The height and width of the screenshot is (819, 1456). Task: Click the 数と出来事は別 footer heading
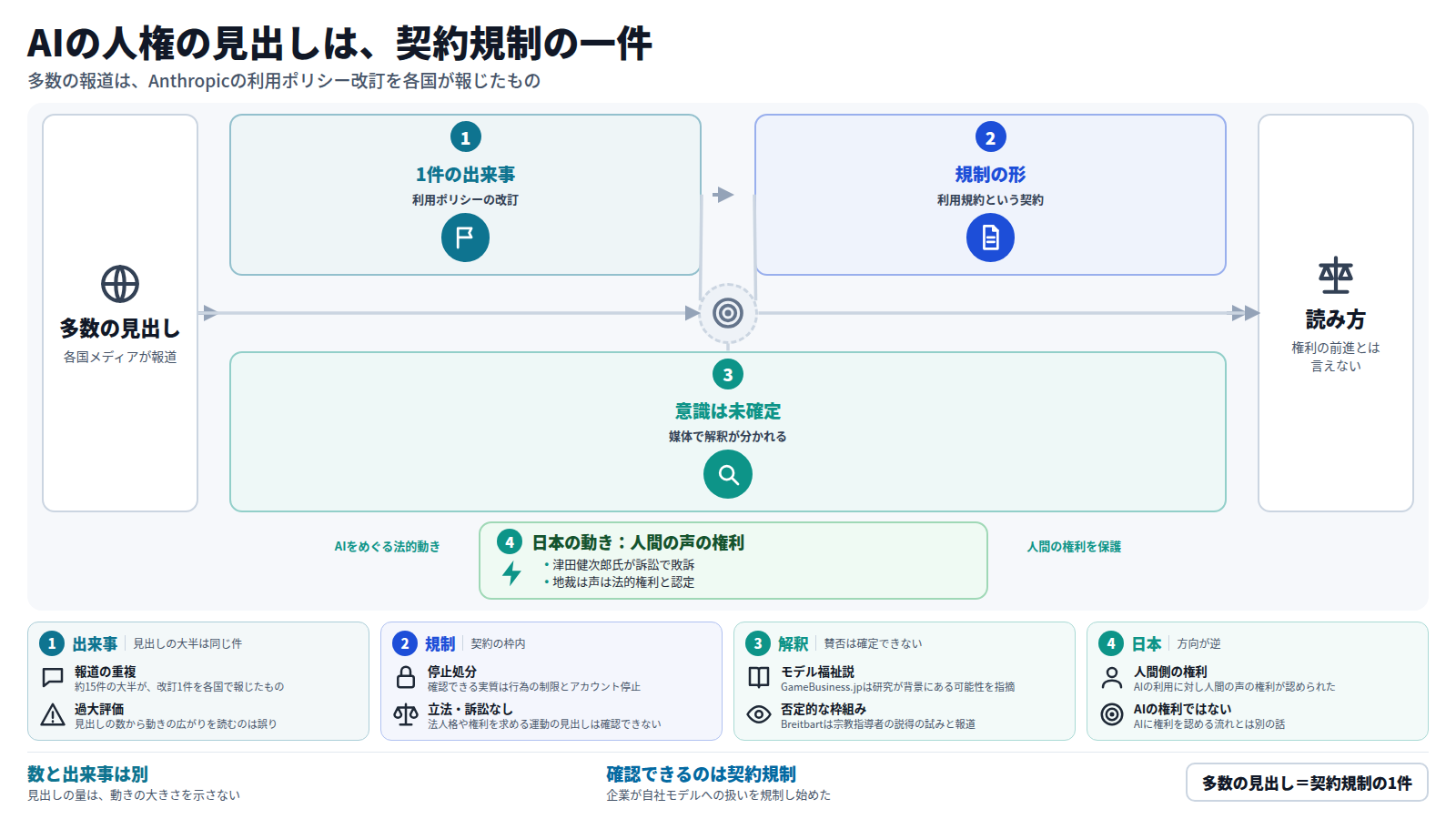point(87,774)
